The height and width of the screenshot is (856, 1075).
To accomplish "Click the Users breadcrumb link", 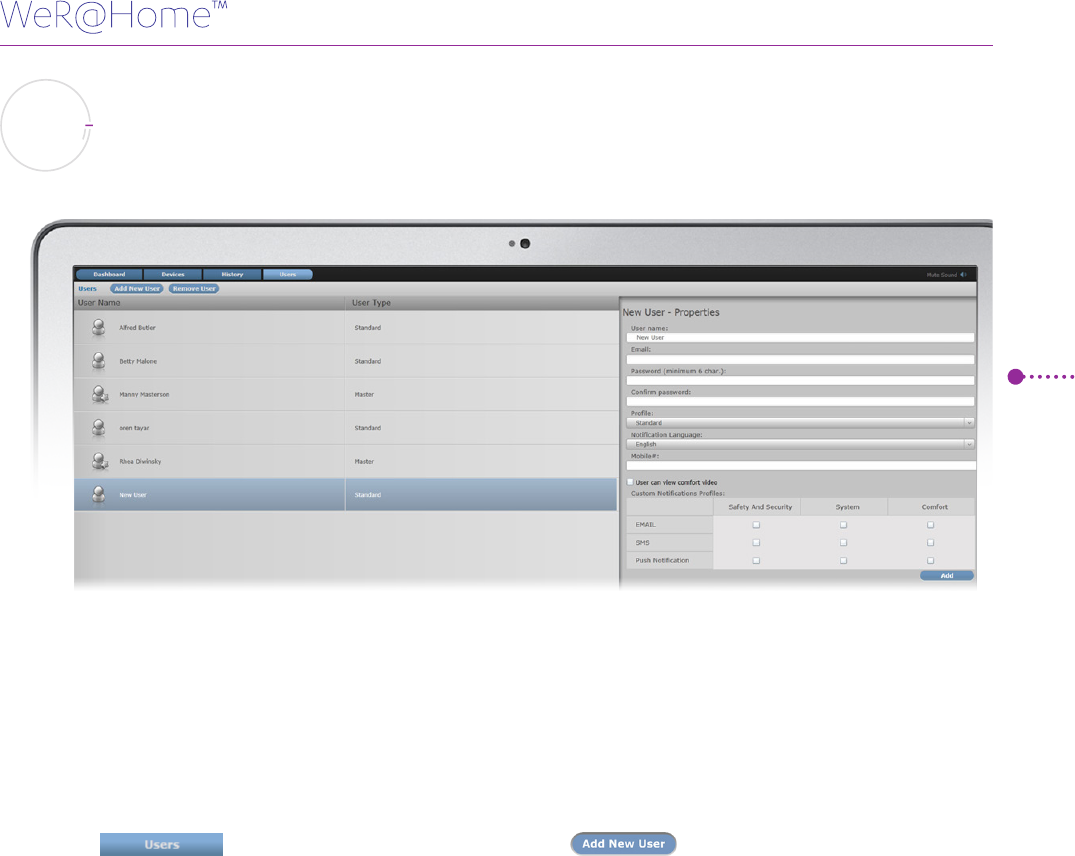I will [87, 289].
